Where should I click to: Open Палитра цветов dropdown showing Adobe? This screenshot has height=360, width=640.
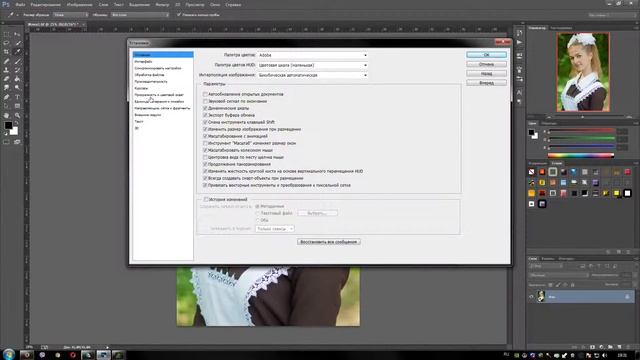pos(313,55)
